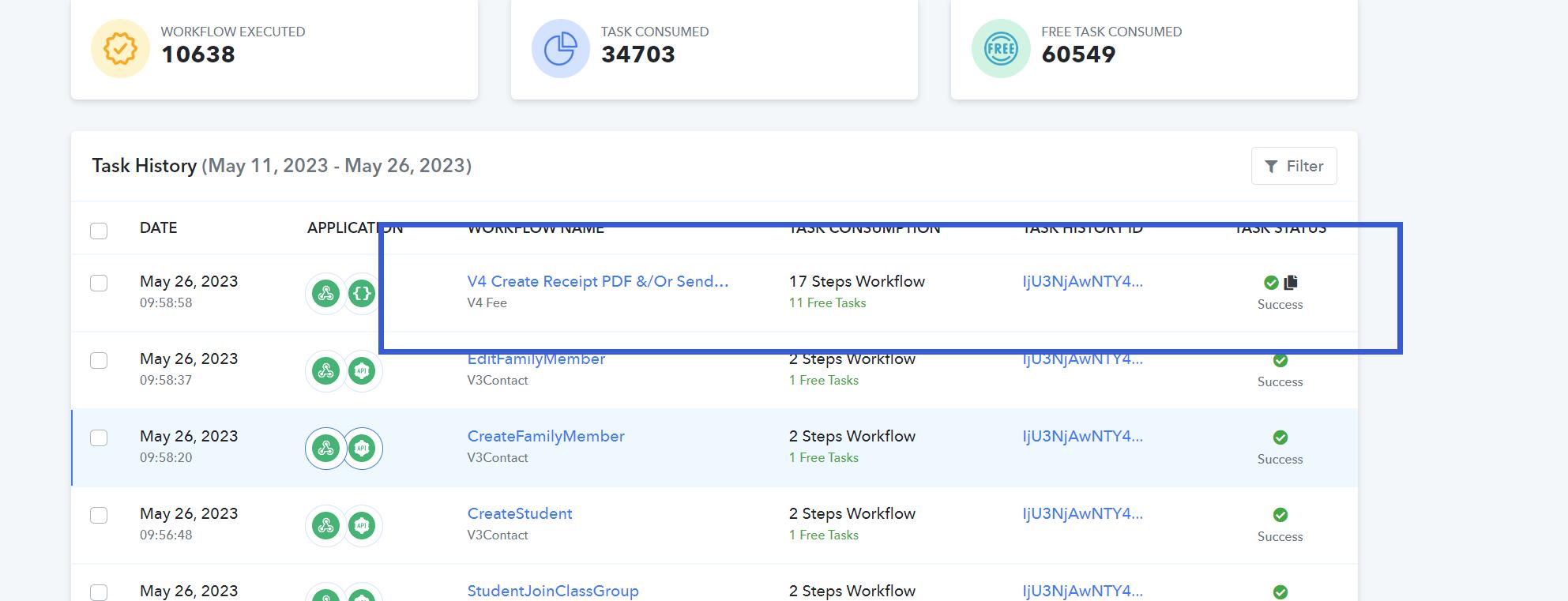This screenshot has height=601, width=1568.
Task: Open V4 Create Receipt PDF workflow link
Action: point(597,281)
